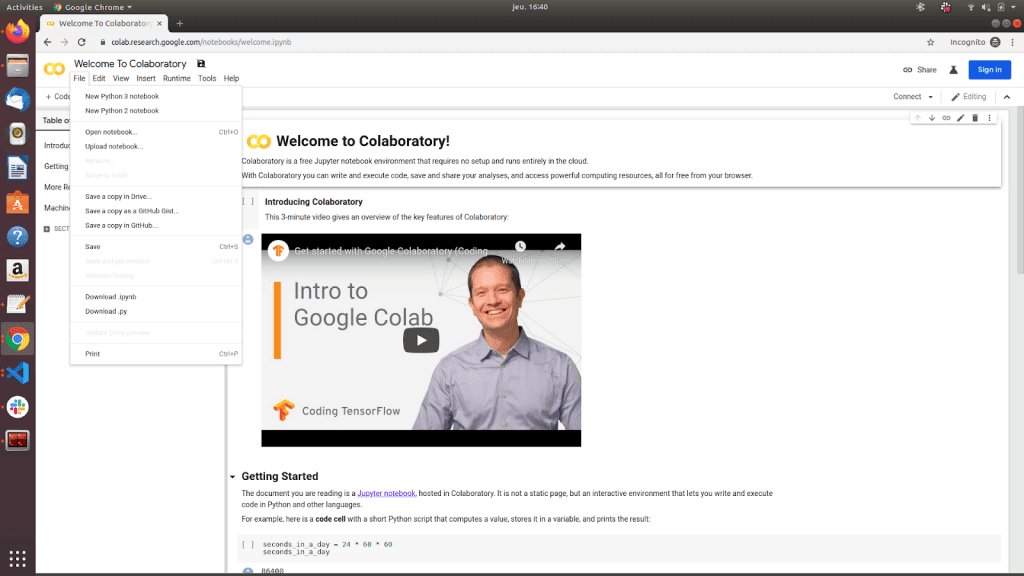Open the File menu
Screen dimensions: 1024x576
79,78
